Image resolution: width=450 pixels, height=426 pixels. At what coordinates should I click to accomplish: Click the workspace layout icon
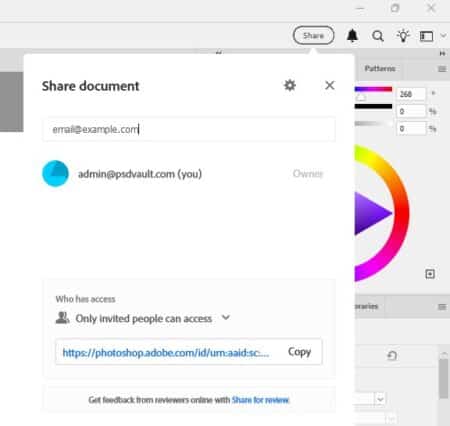(427, 36)
